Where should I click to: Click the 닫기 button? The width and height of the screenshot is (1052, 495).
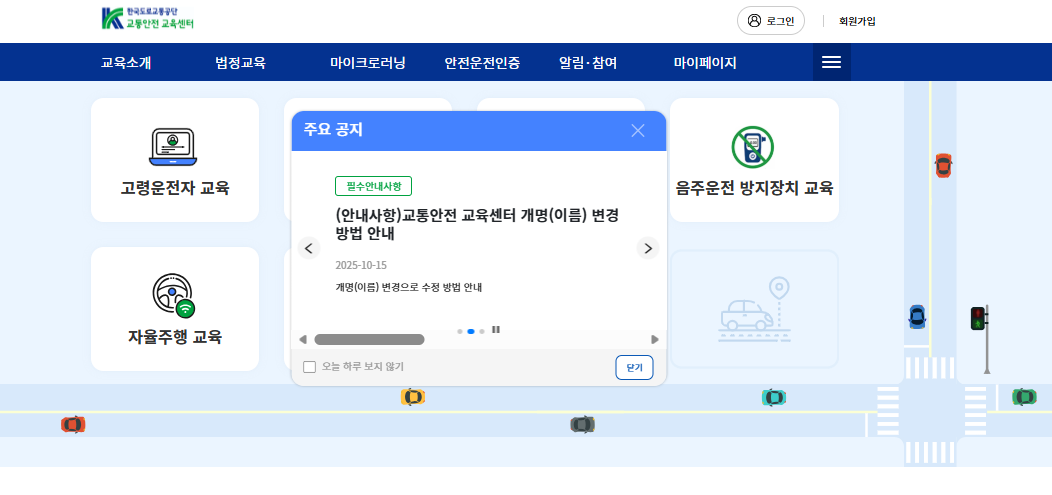tap(634, 368)
